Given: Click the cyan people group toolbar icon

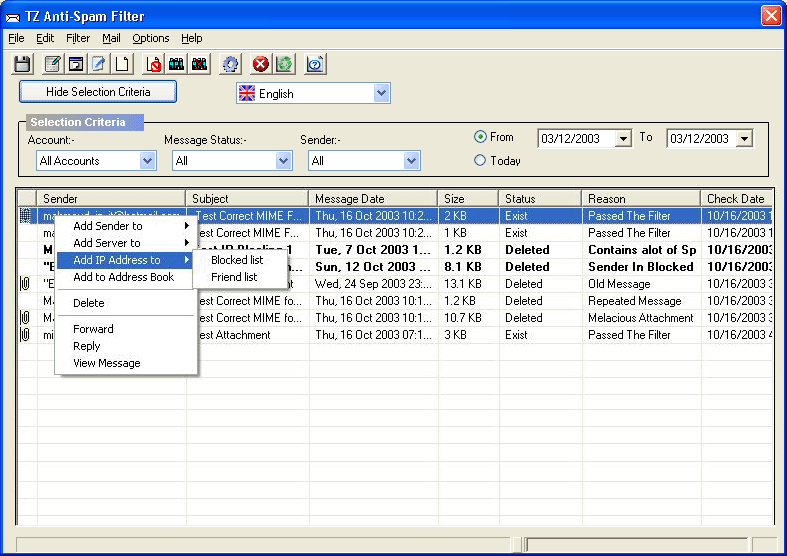Looking at the screenshot, I should pos(176,64).
